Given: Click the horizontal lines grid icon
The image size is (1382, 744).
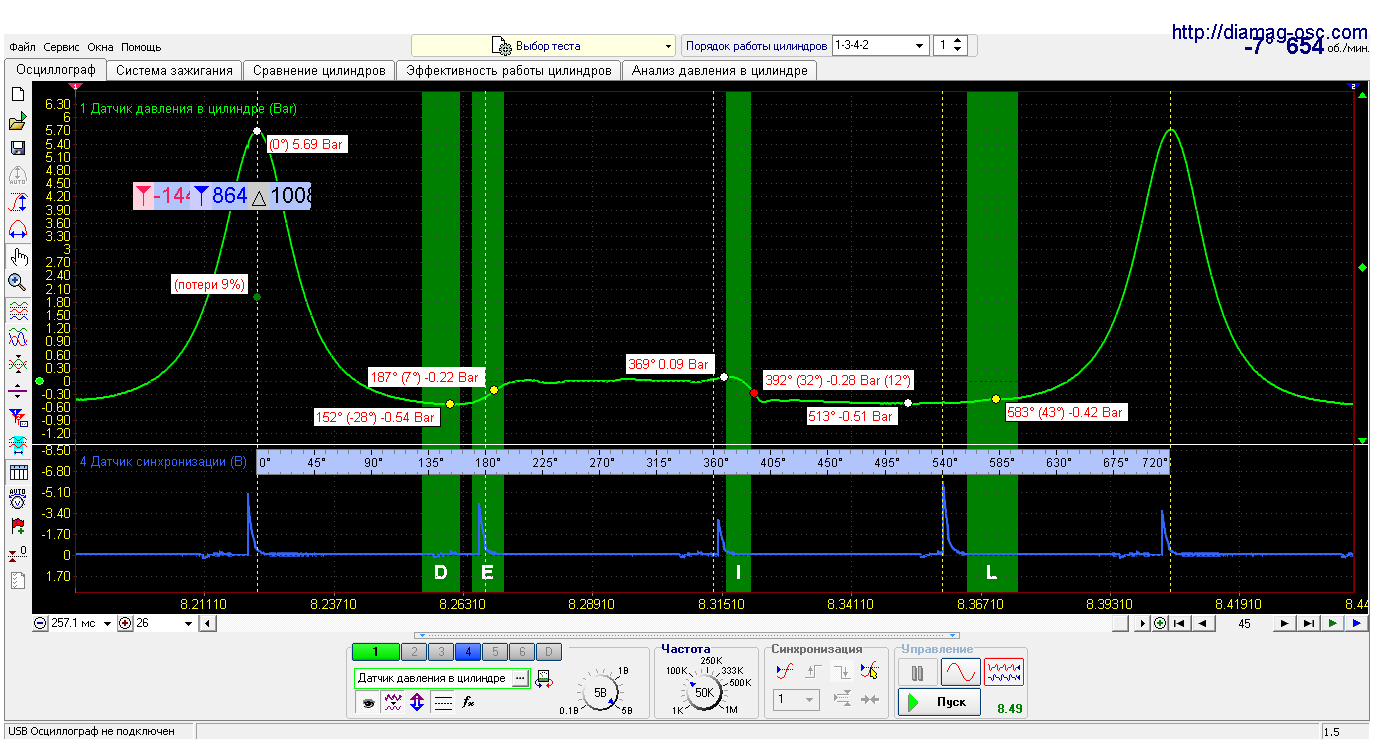Looking at the screenshot, I should click(443, 703).
